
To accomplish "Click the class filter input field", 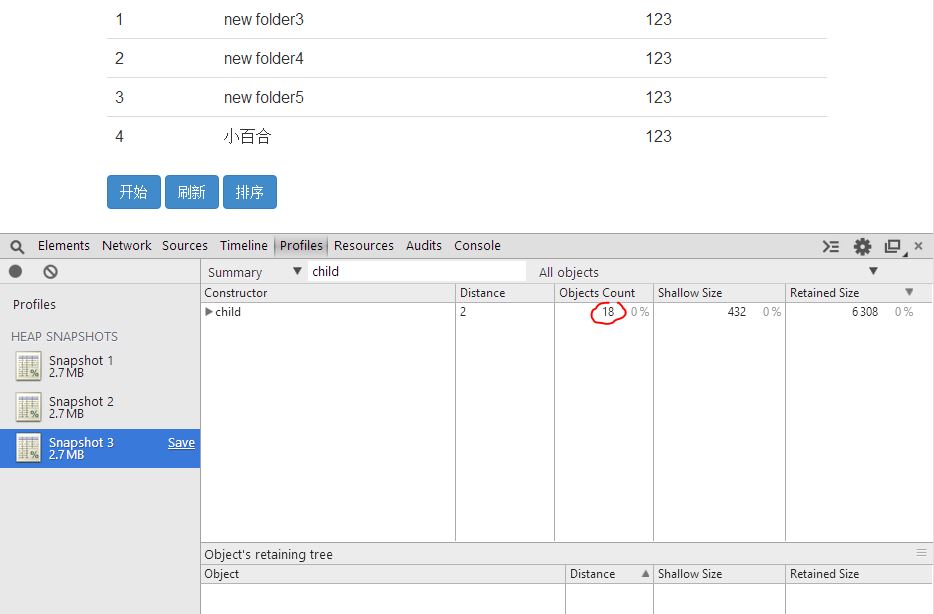I will point(416,272).
